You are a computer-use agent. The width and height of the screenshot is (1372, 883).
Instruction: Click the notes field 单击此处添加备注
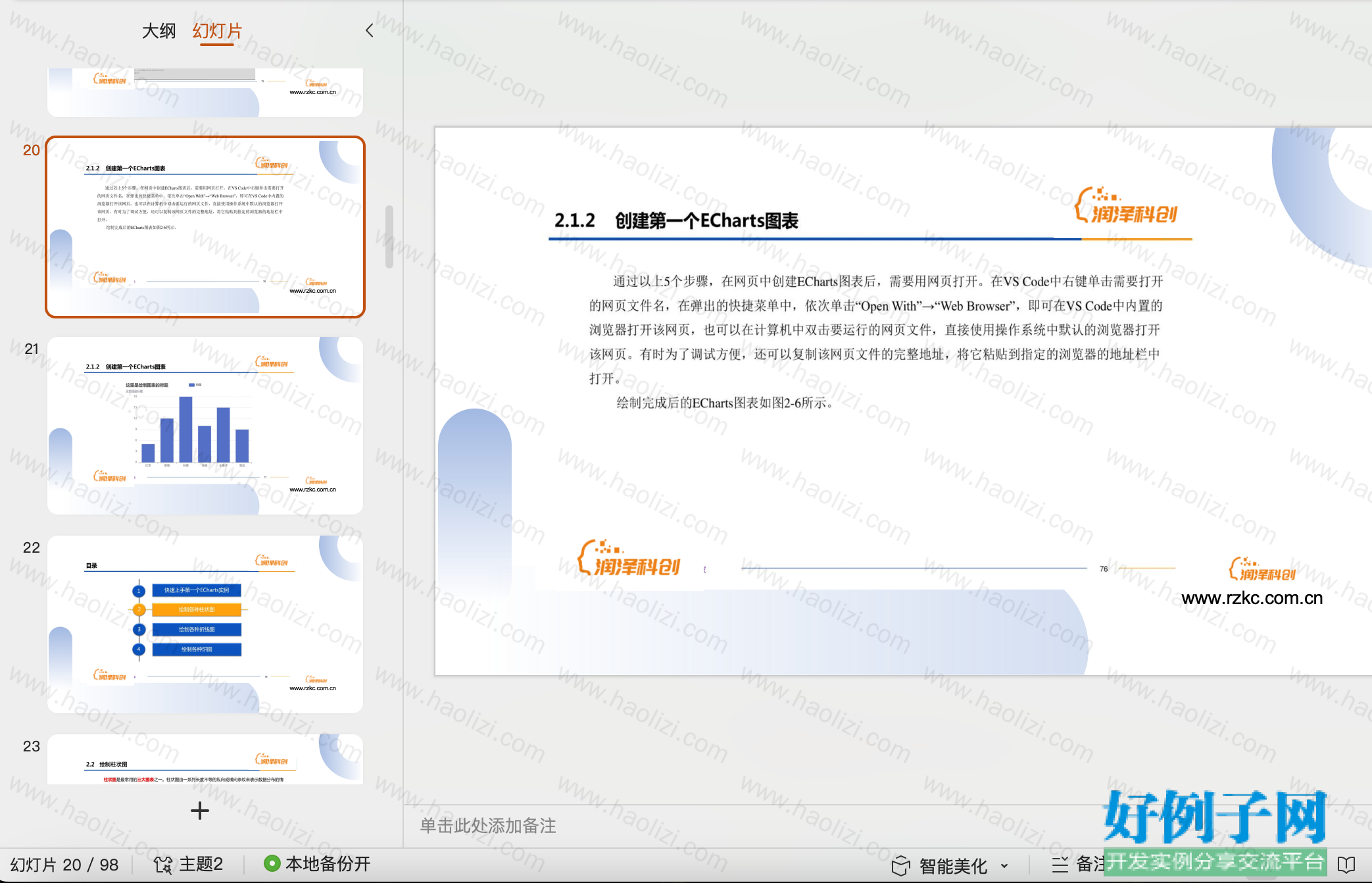(488, 826)
